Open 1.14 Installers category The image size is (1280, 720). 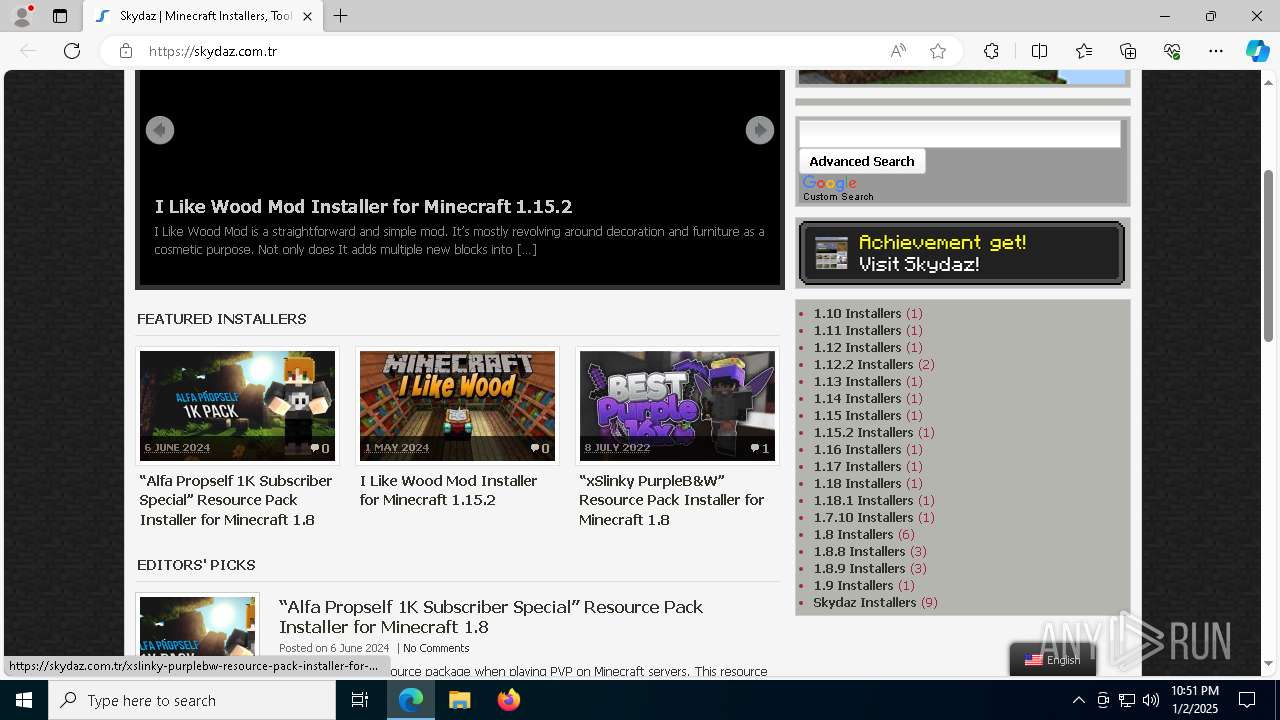[857, 398]
